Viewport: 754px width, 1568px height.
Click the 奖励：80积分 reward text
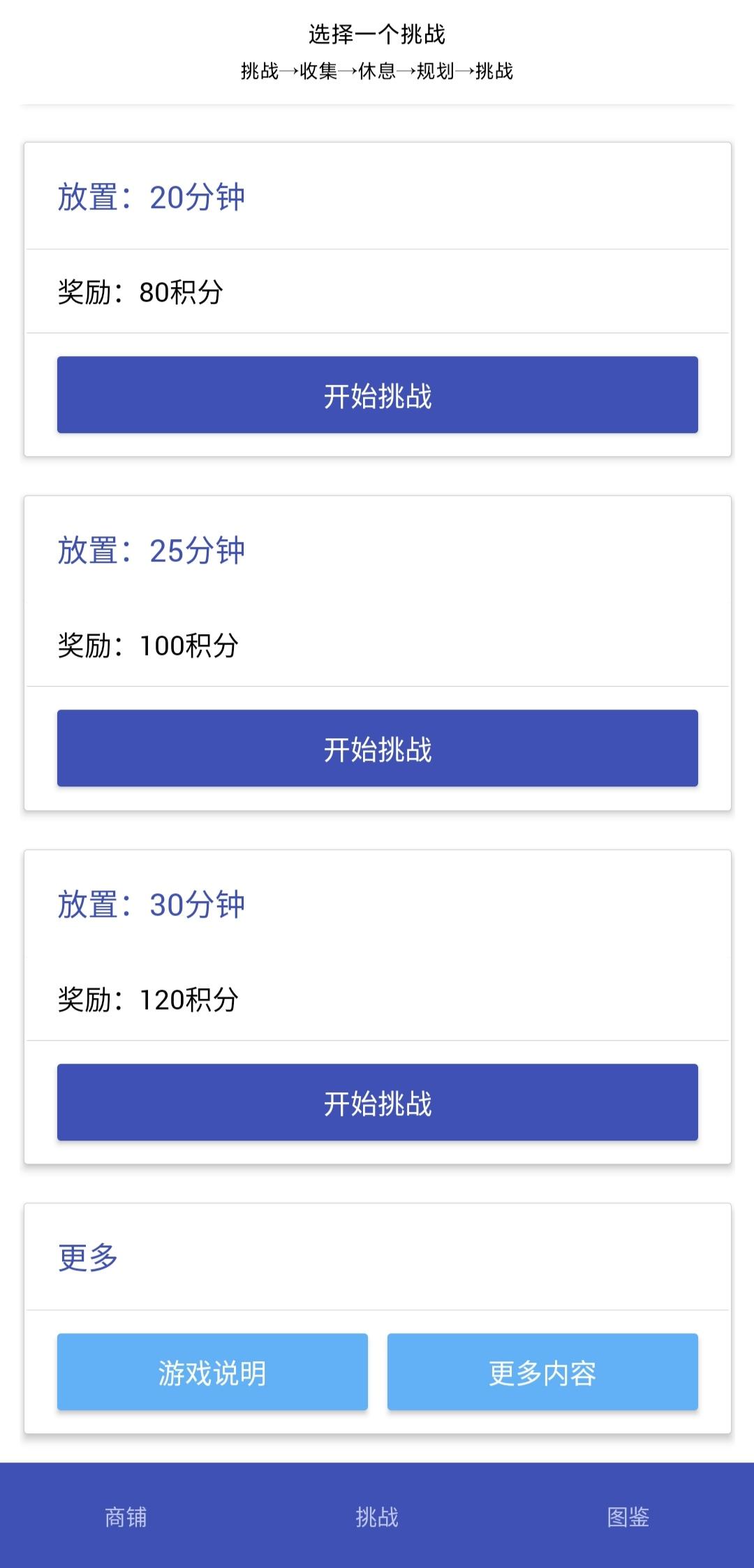pos(140,292)
